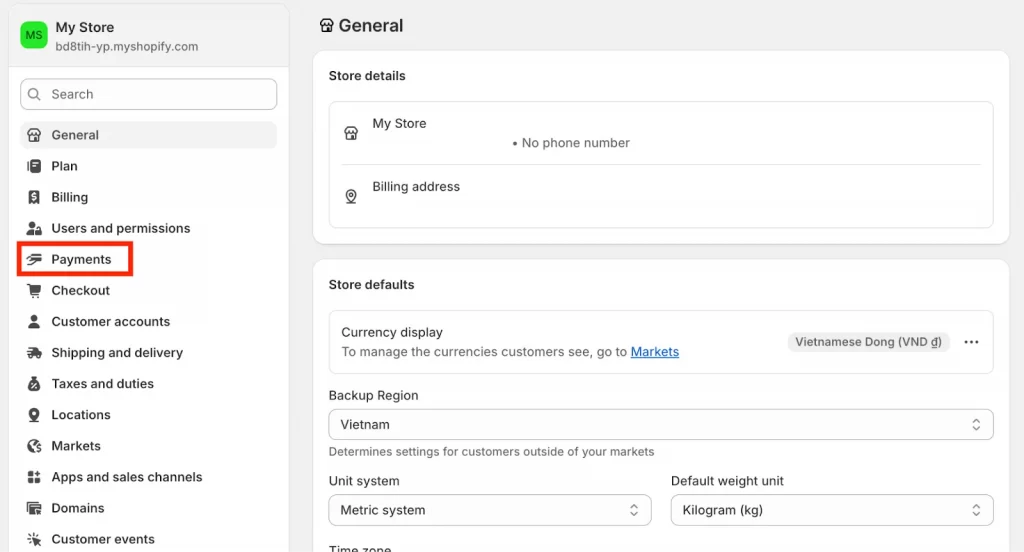
Task: Click the storefront icon beside General heading
Action: click(327, 25)
